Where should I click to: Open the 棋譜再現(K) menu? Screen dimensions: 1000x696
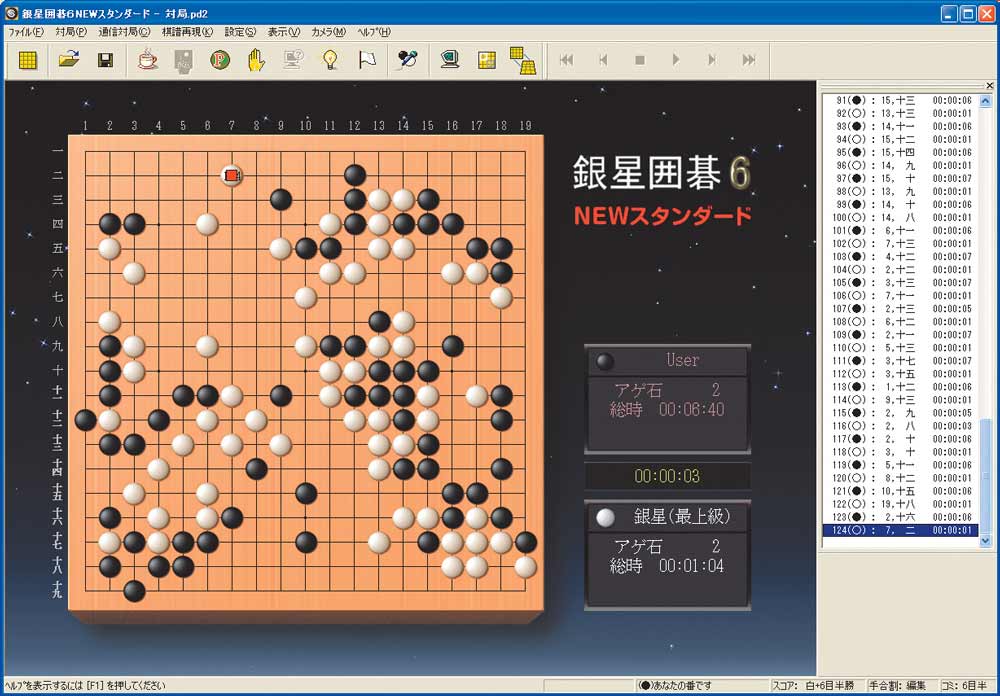point(187,32)
